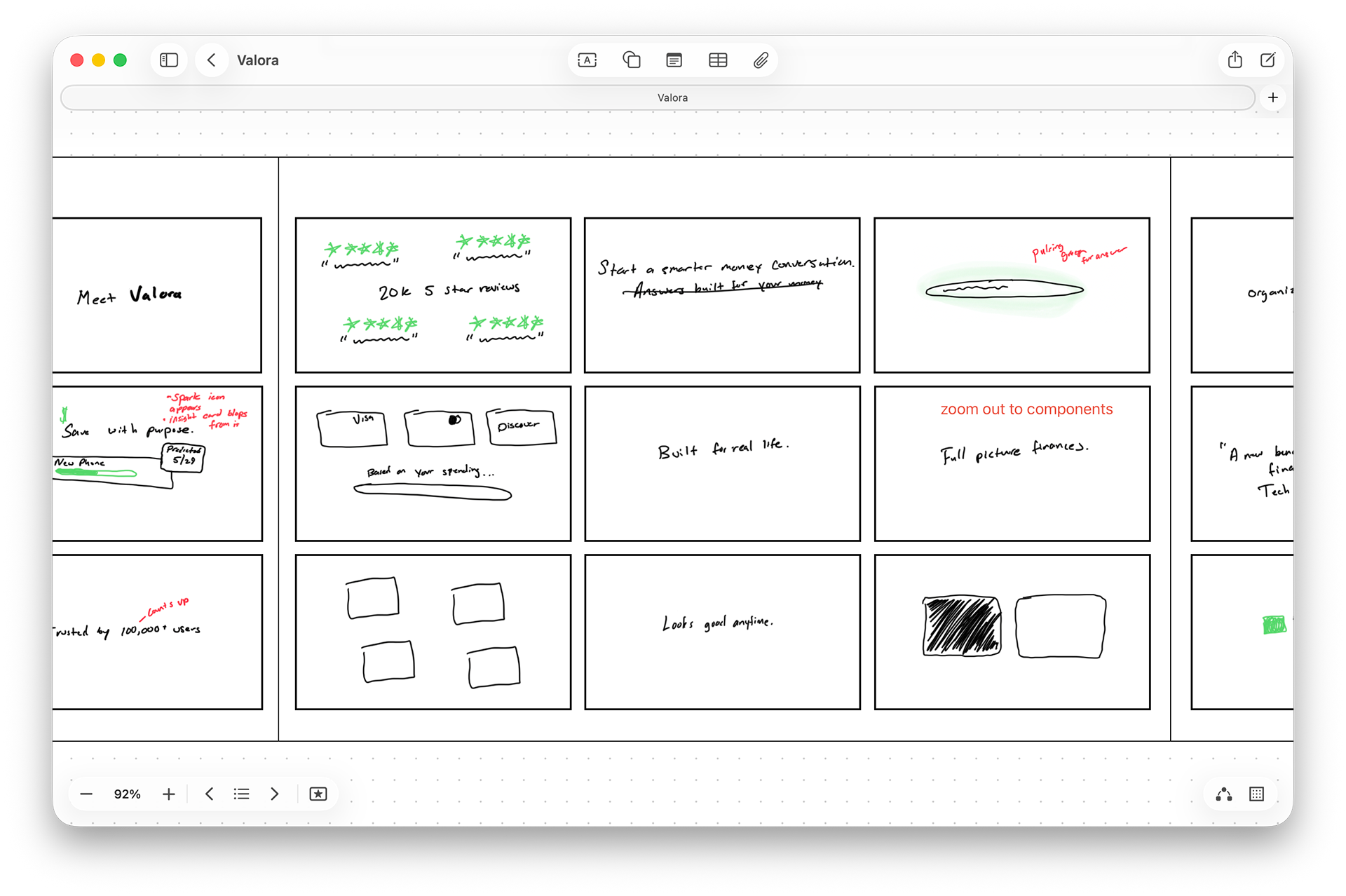Zoom in with the plus button

[x=169, y=794]
